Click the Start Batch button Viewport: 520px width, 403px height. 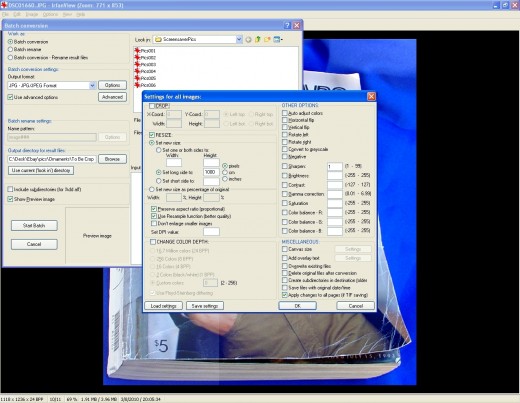coord(34,226)
